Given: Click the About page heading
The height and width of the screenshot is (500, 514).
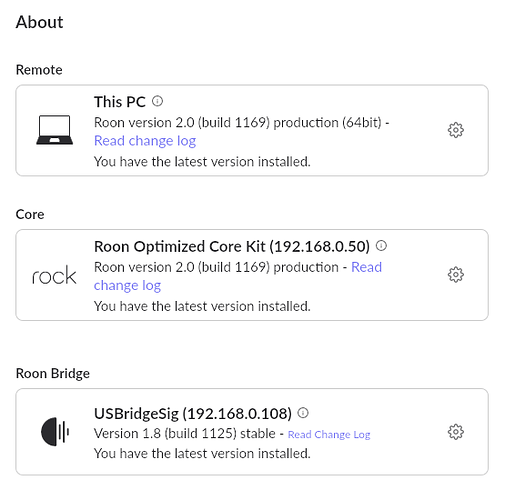Looking at the screenshot, I should (39, 22).
